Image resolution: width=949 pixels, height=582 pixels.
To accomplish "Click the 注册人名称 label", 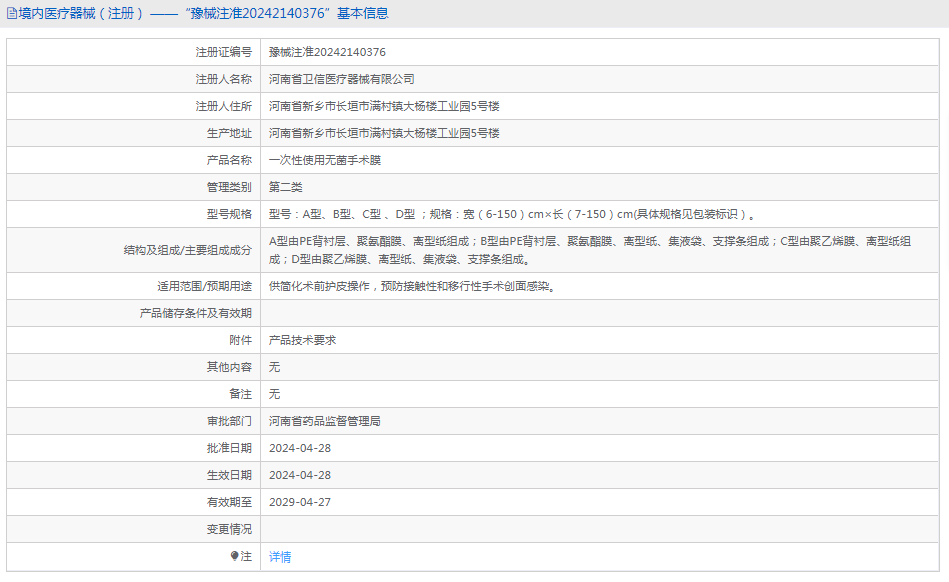I will [x=223, y=79].
